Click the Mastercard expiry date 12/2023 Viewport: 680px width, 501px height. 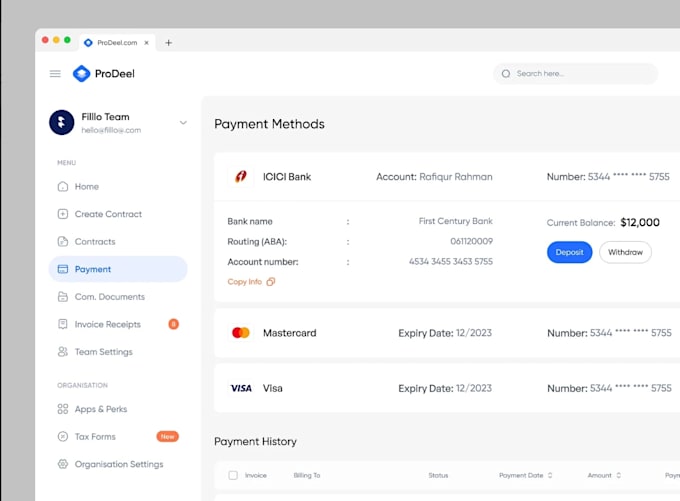474,333
